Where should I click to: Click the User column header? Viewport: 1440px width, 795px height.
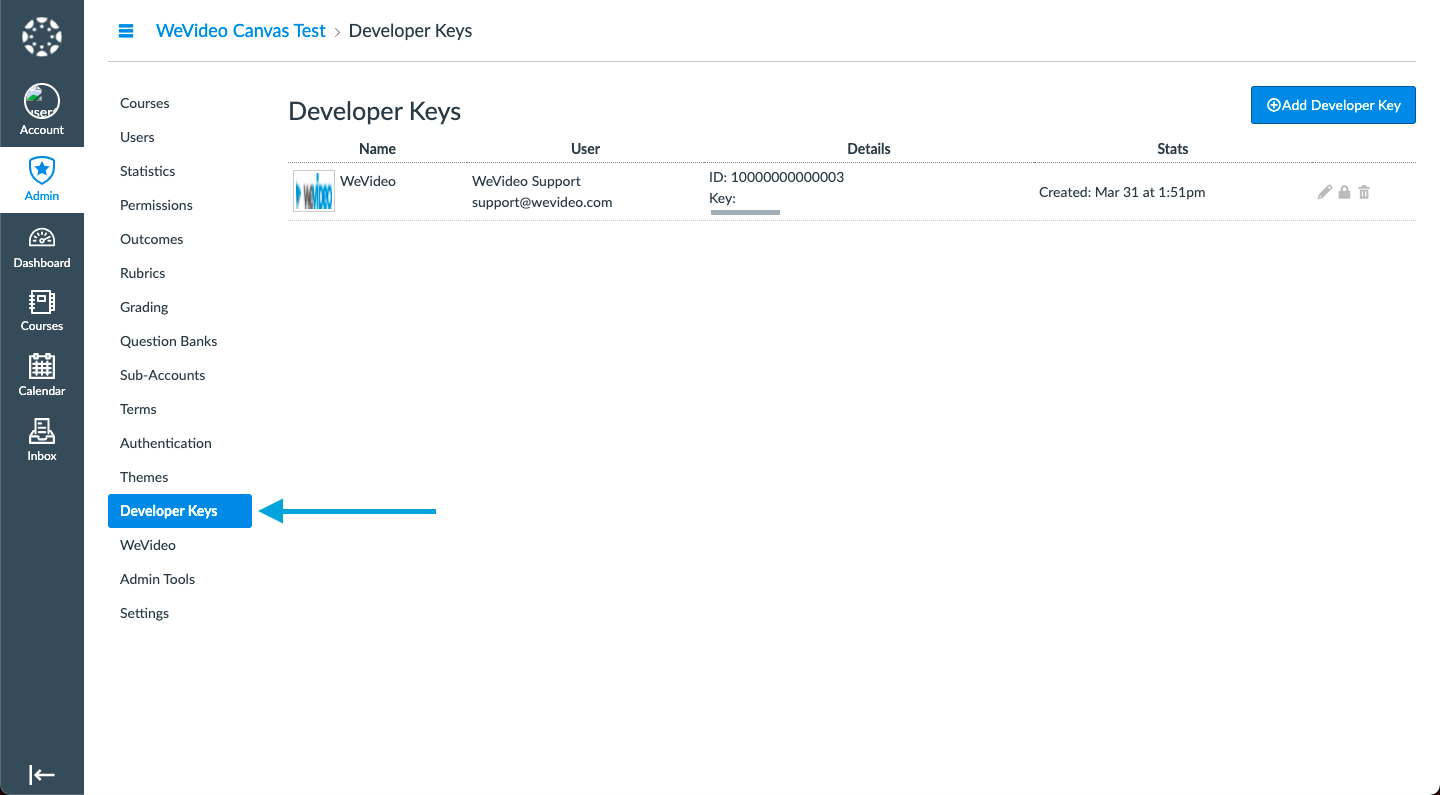tap(585, 149)
